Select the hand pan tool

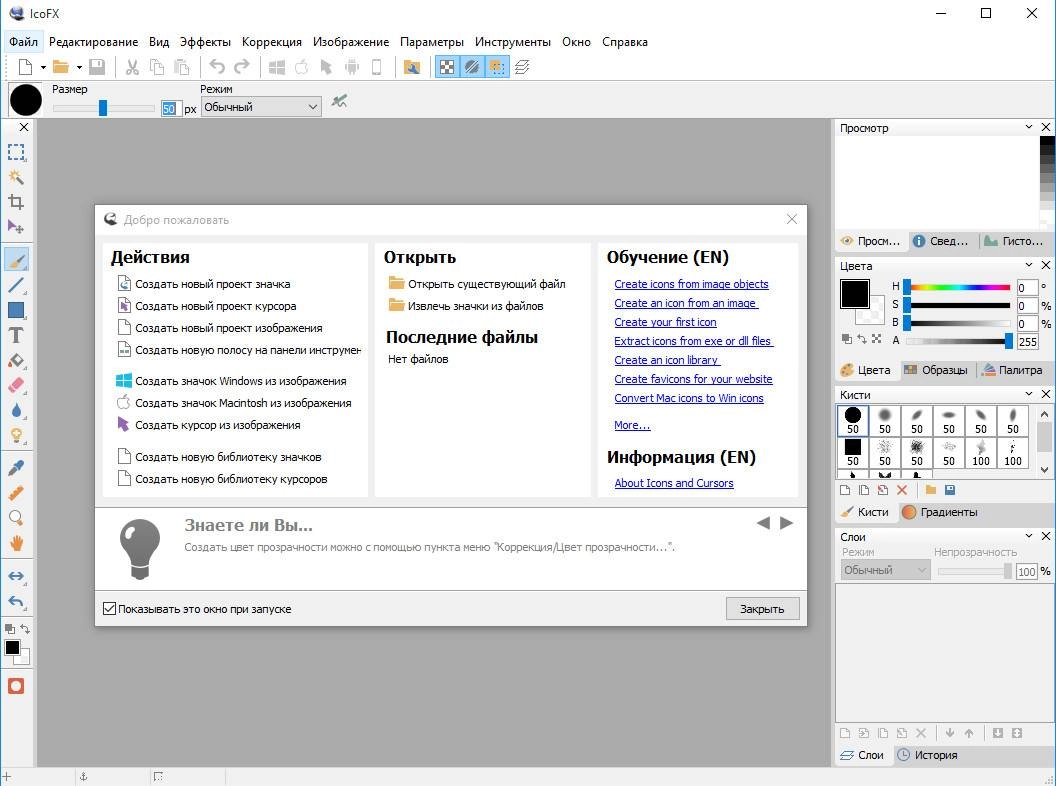(x=16, y=543)
